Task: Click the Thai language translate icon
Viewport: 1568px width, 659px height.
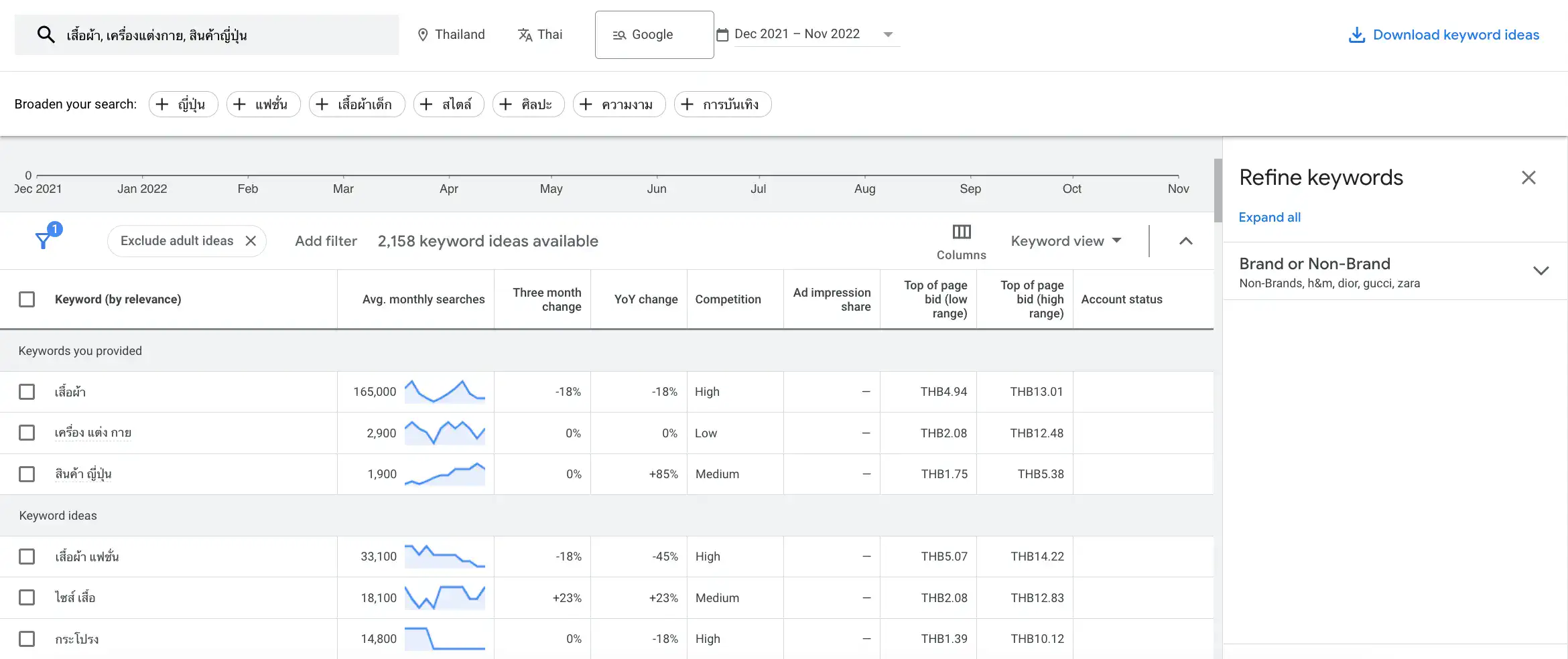Action: tap(525, 35)
